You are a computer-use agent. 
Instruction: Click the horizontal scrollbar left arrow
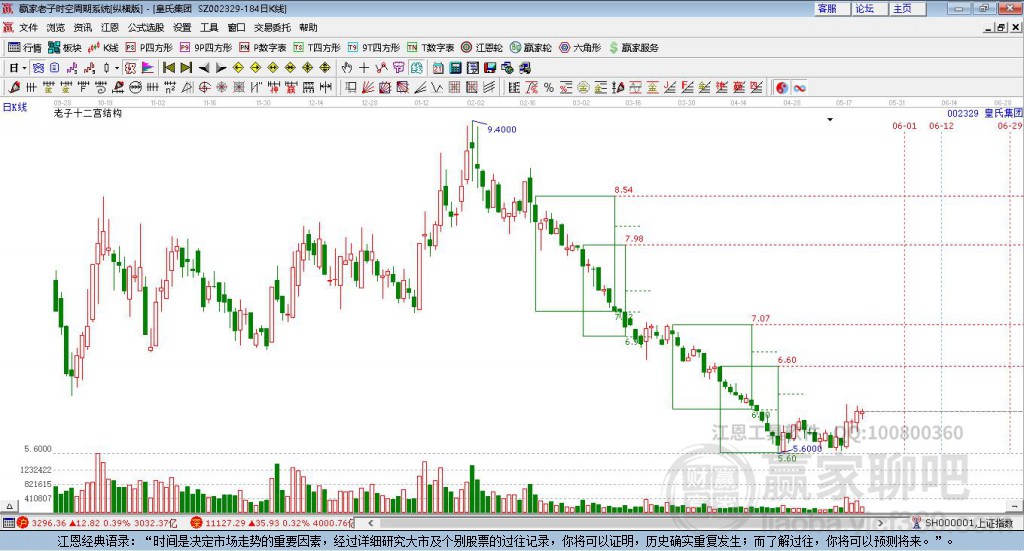click(370, 523)
